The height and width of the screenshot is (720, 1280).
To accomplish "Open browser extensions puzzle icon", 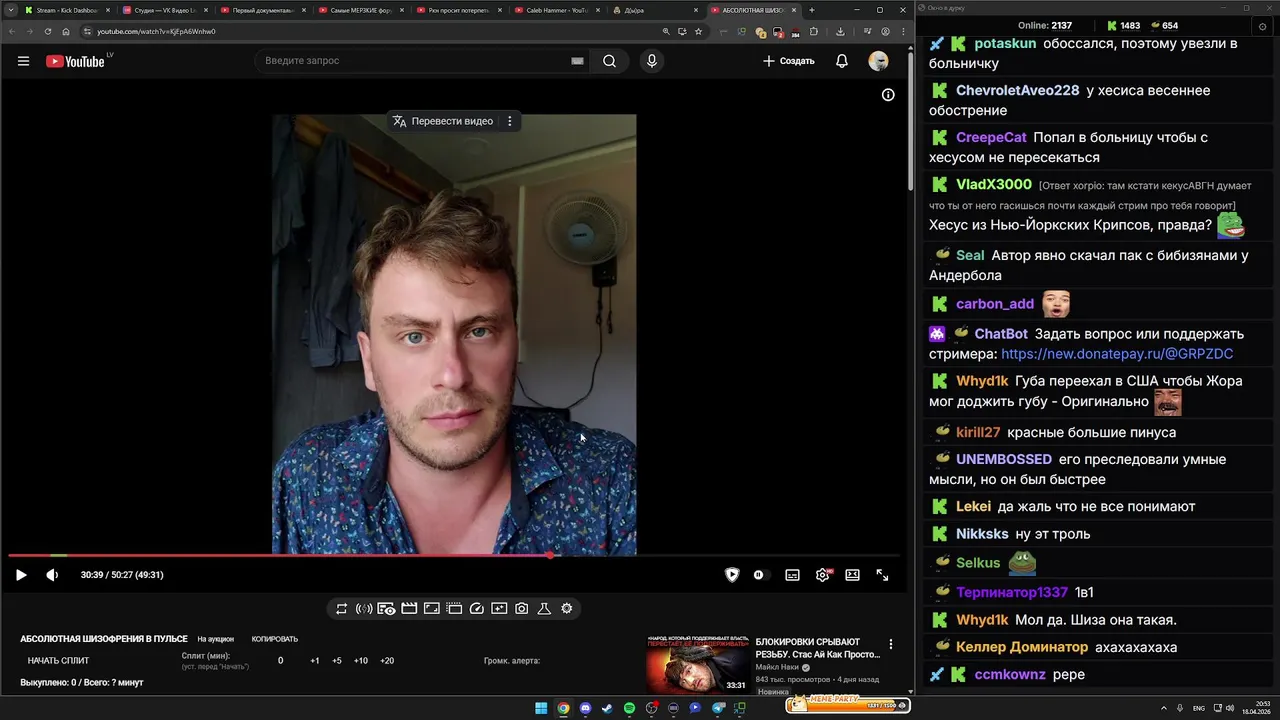I will coord(813,31).
